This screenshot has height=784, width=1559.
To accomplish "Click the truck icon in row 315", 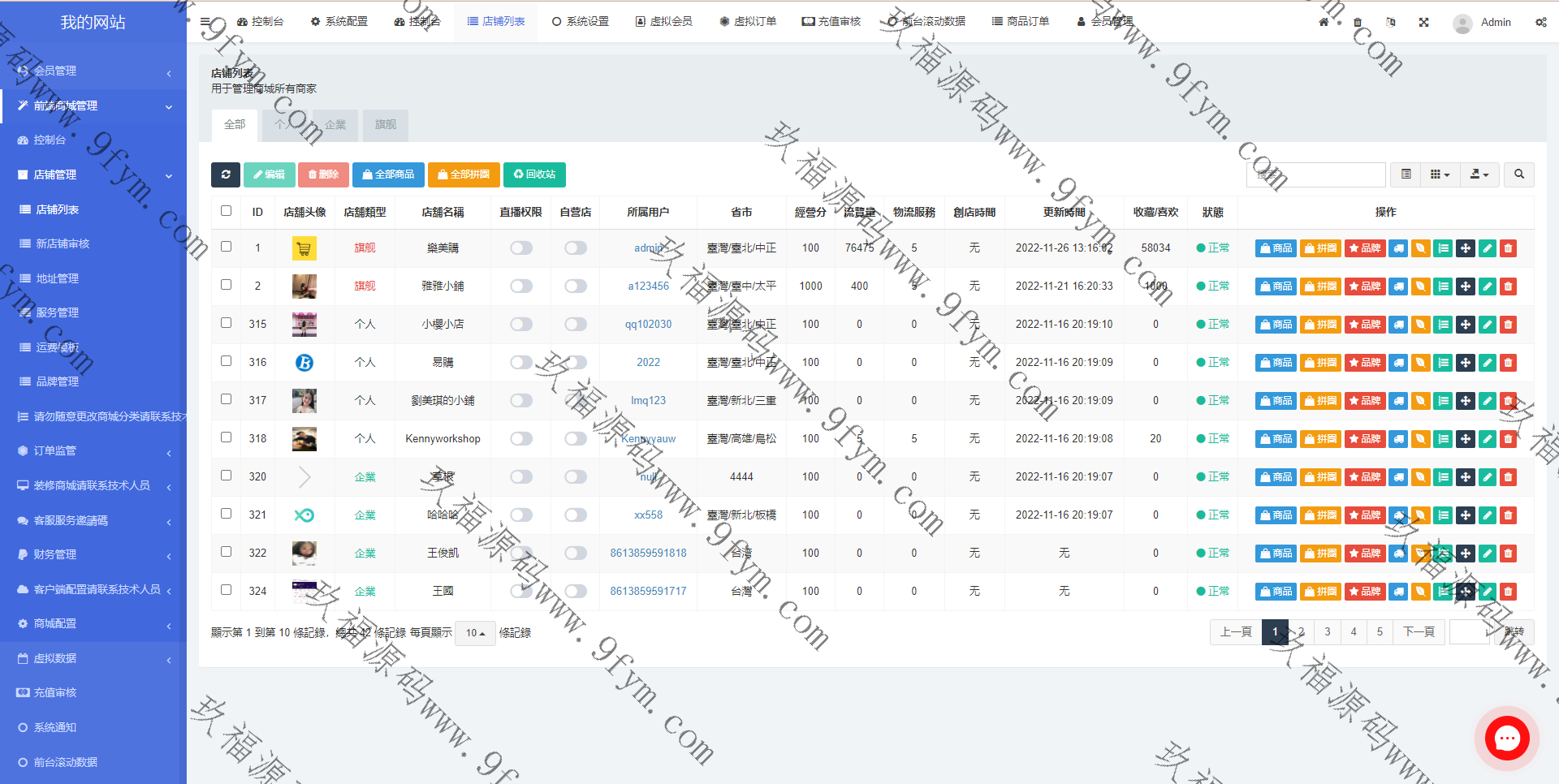I will point(1398,325).
